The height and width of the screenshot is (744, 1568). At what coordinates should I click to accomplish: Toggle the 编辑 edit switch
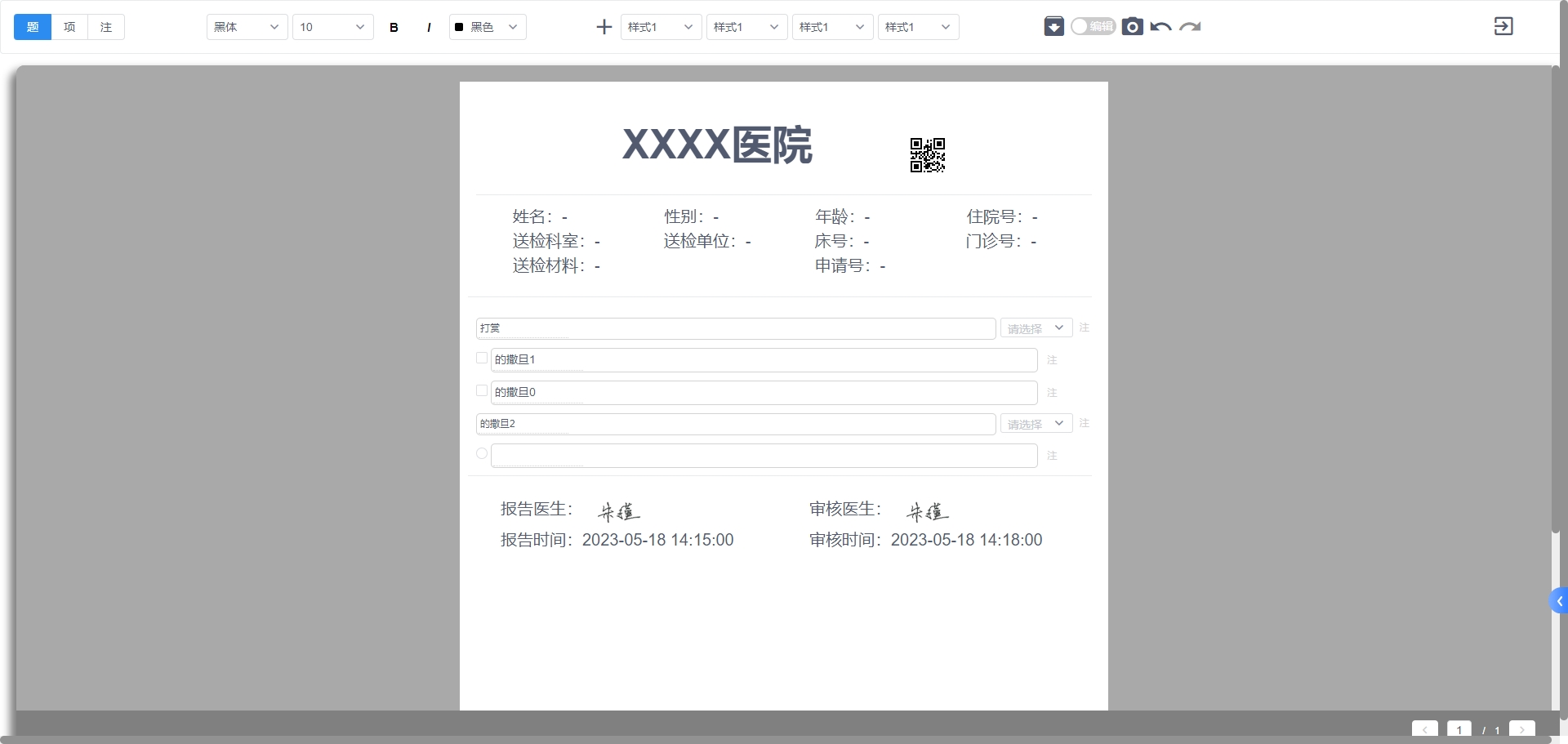pyautogui.click(x=1093, y=26)
